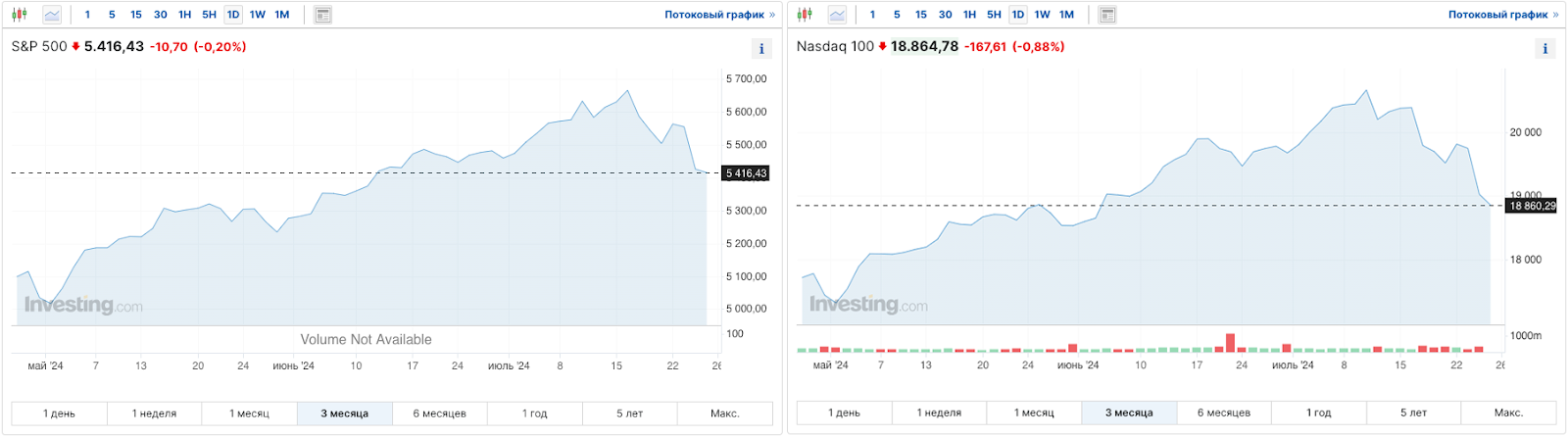This screenshot has width=1568, height=437.
Task: Set S&P 500 interval to 15 minutes
Action: pos(136,15)
